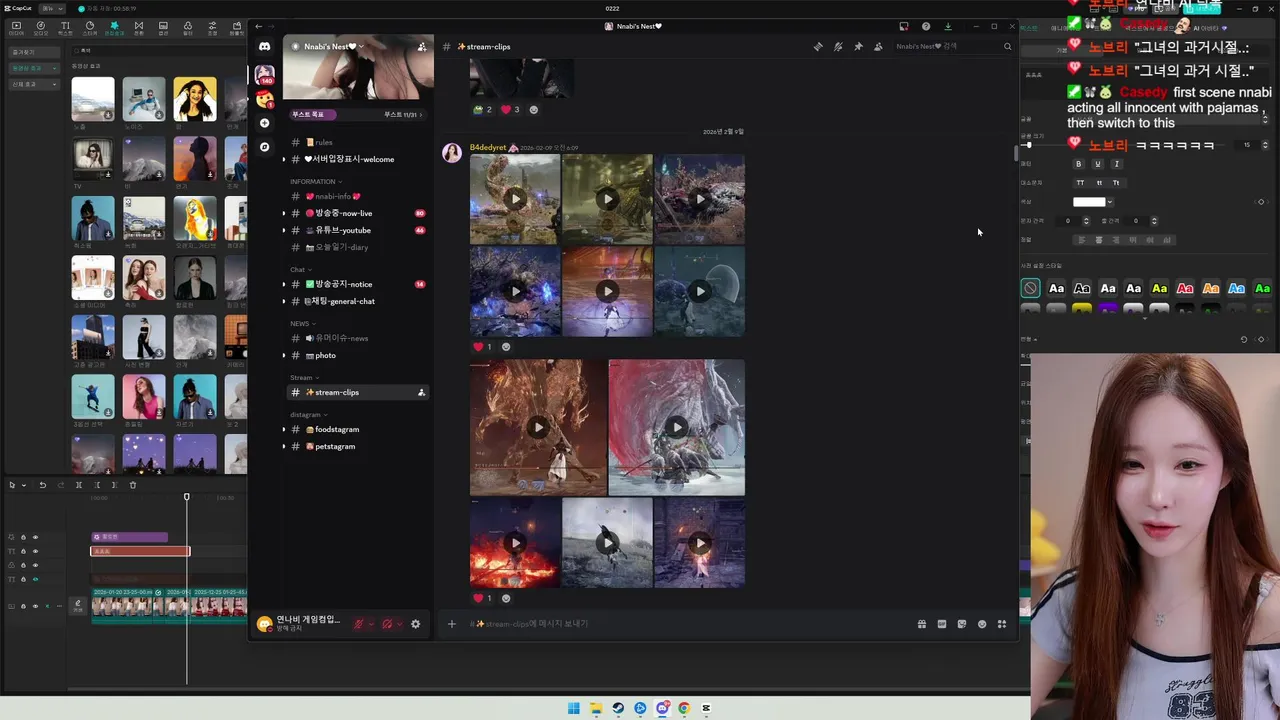The image size is (1280, 720).
Task: Open the sticker picker in message bar
Action: click(961, 624)
